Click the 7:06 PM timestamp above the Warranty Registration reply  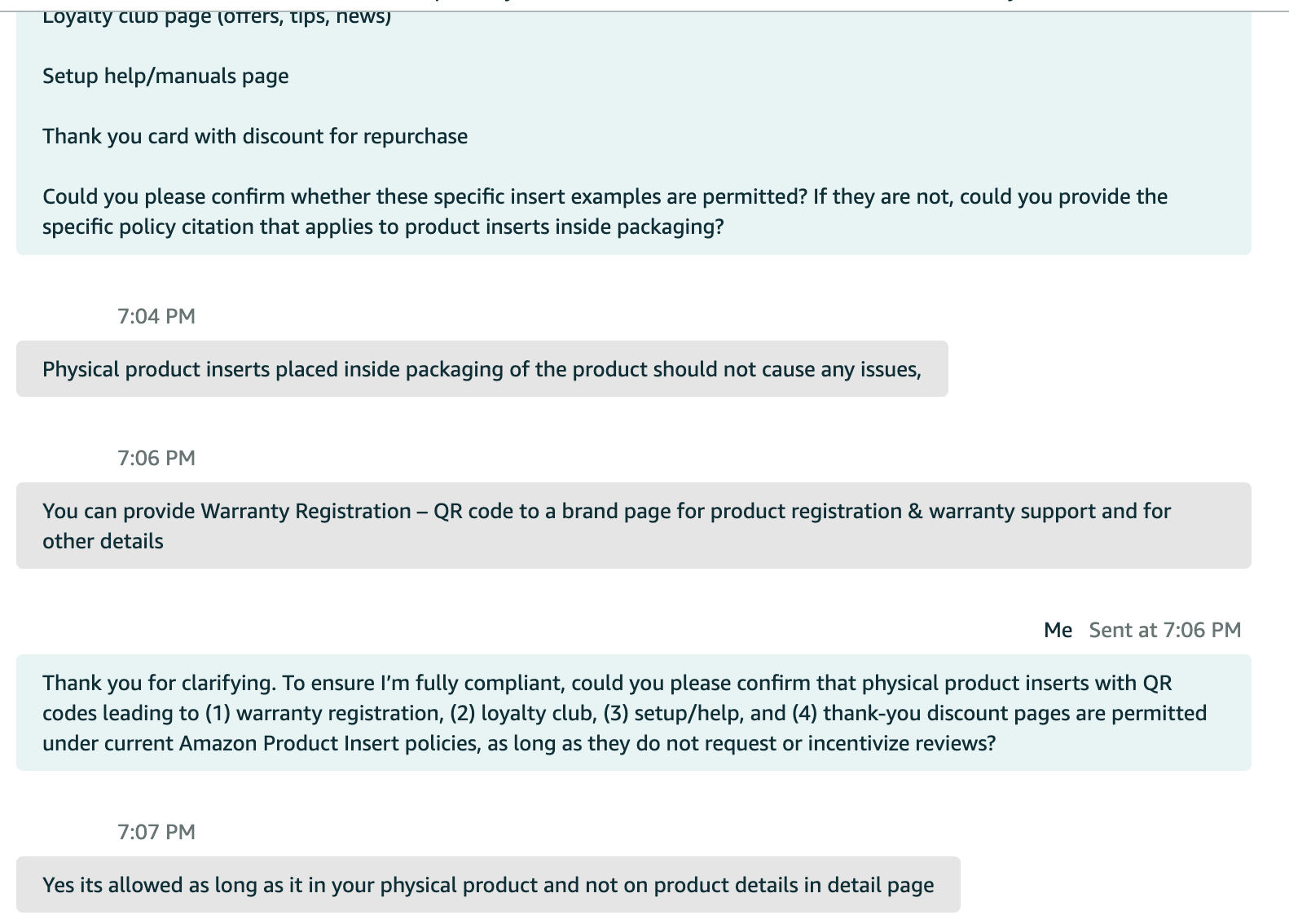(156, 458)
